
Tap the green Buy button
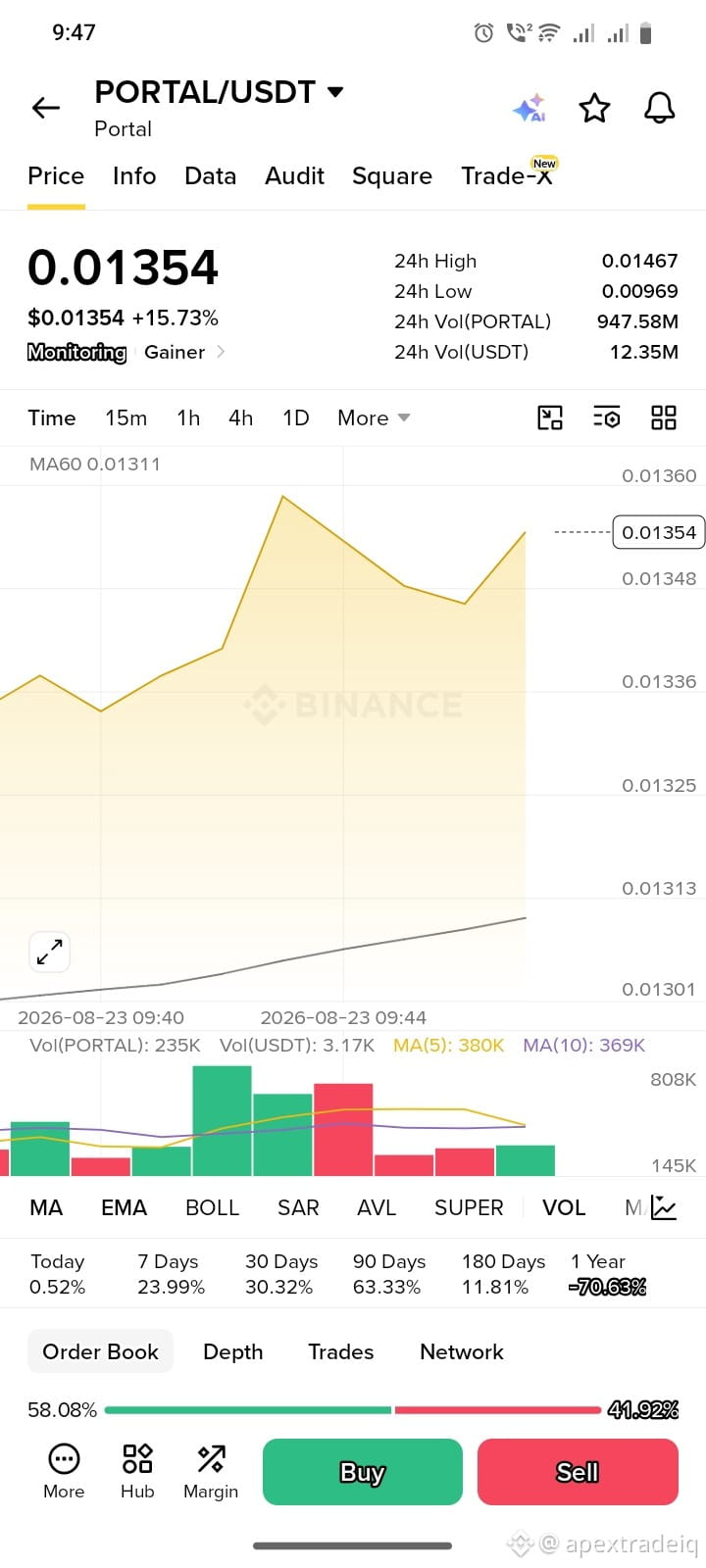click(x=362, y=1472)
